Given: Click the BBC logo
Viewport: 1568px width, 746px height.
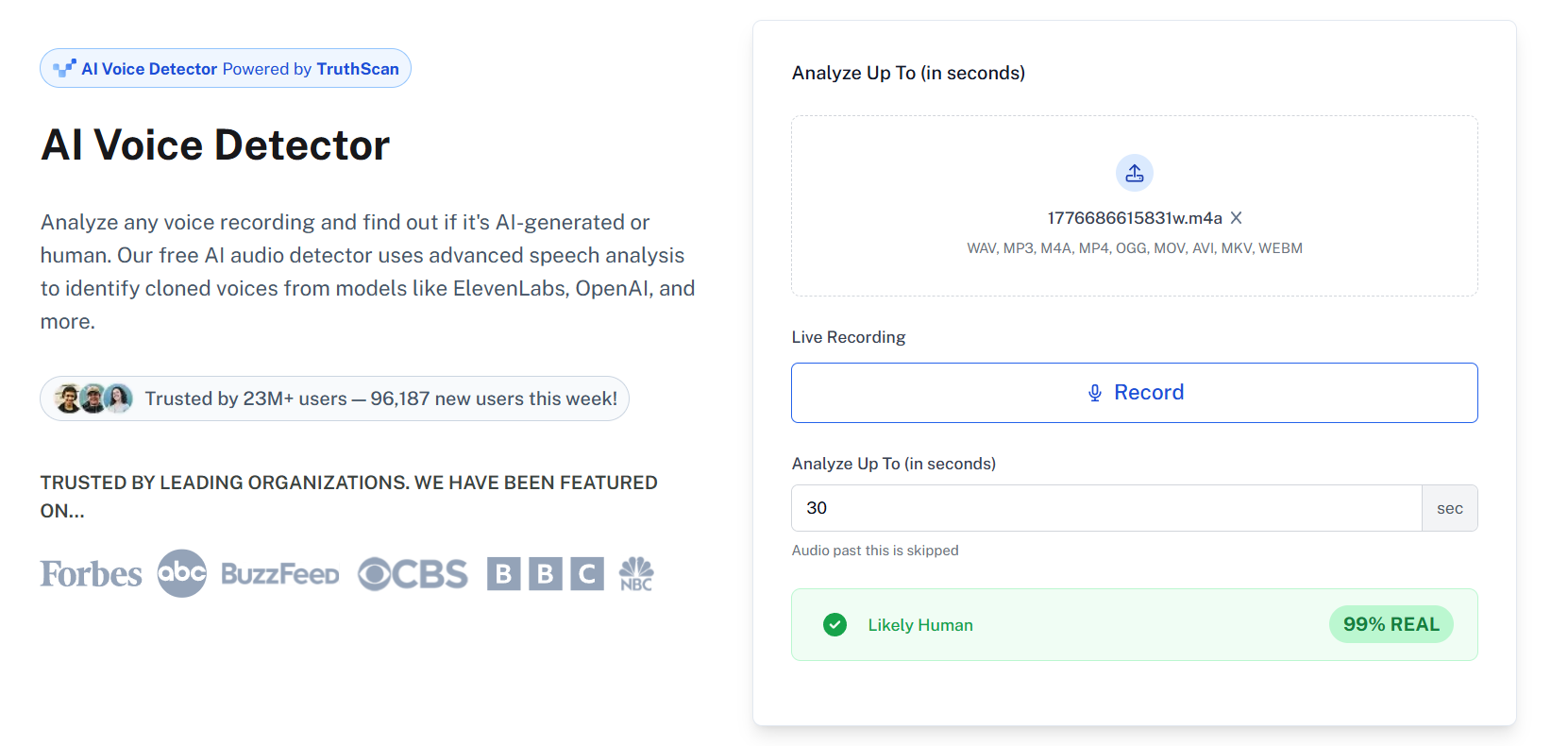Looking at the screenshot, I should click(x=545, y=574).
